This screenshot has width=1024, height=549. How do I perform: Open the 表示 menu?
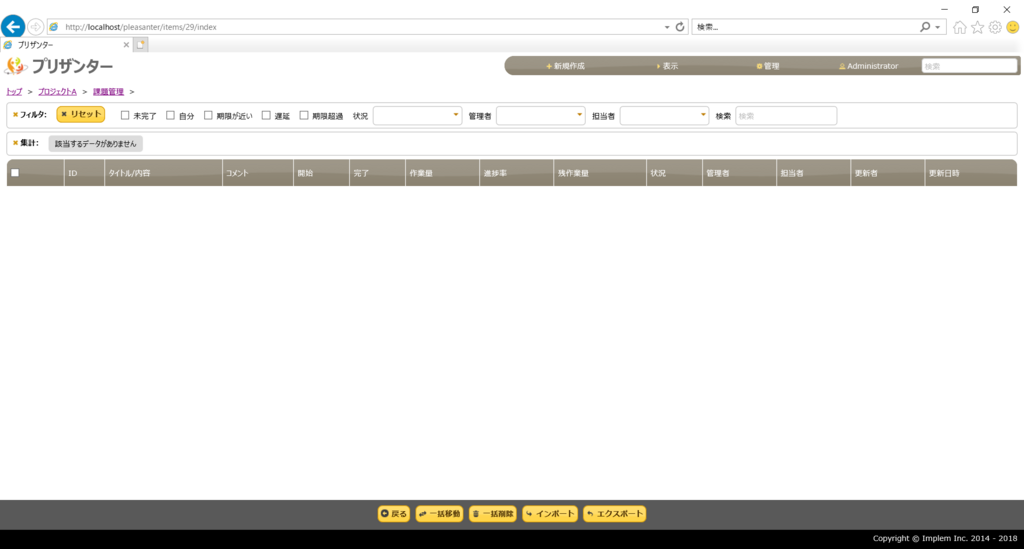[667, 66]
